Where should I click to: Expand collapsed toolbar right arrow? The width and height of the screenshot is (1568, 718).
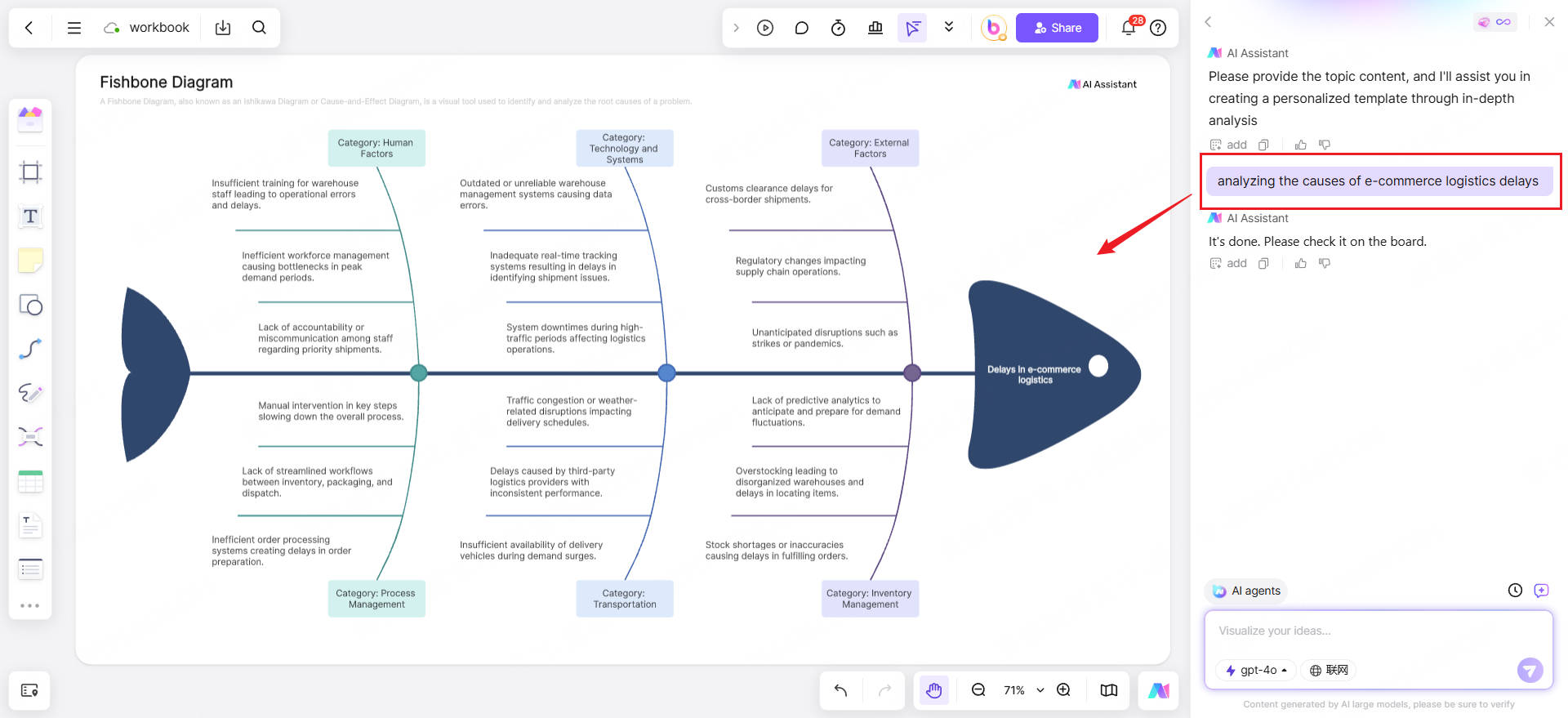(x=736, y=28)
